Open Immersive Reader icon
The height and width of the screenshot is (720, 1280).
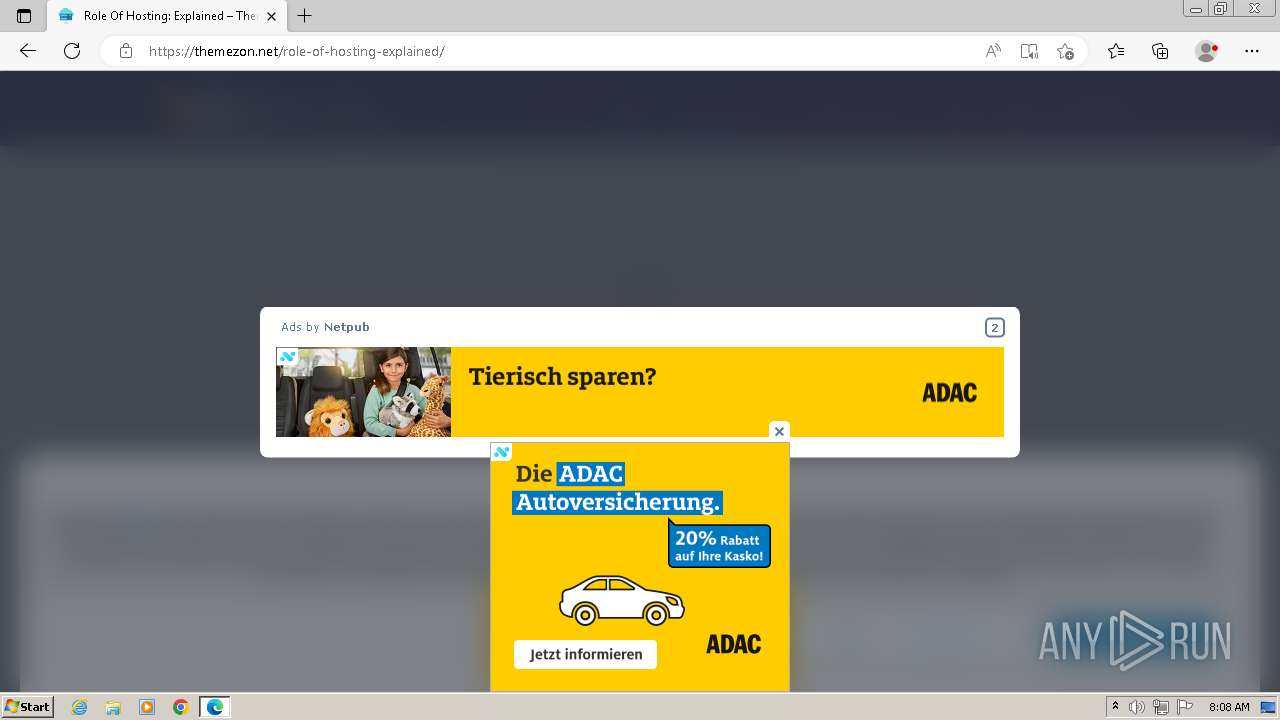[1029, 51]
